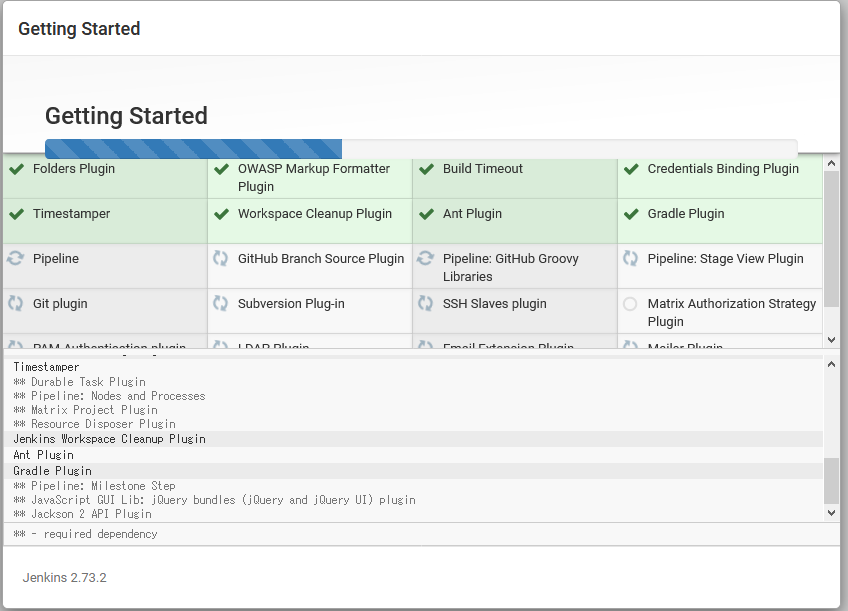848x611 pixels.
Task: Click the checkmark next to OWASP Markup Formatter Plugin
Action: pyautogui.click(x=222, y=169)
